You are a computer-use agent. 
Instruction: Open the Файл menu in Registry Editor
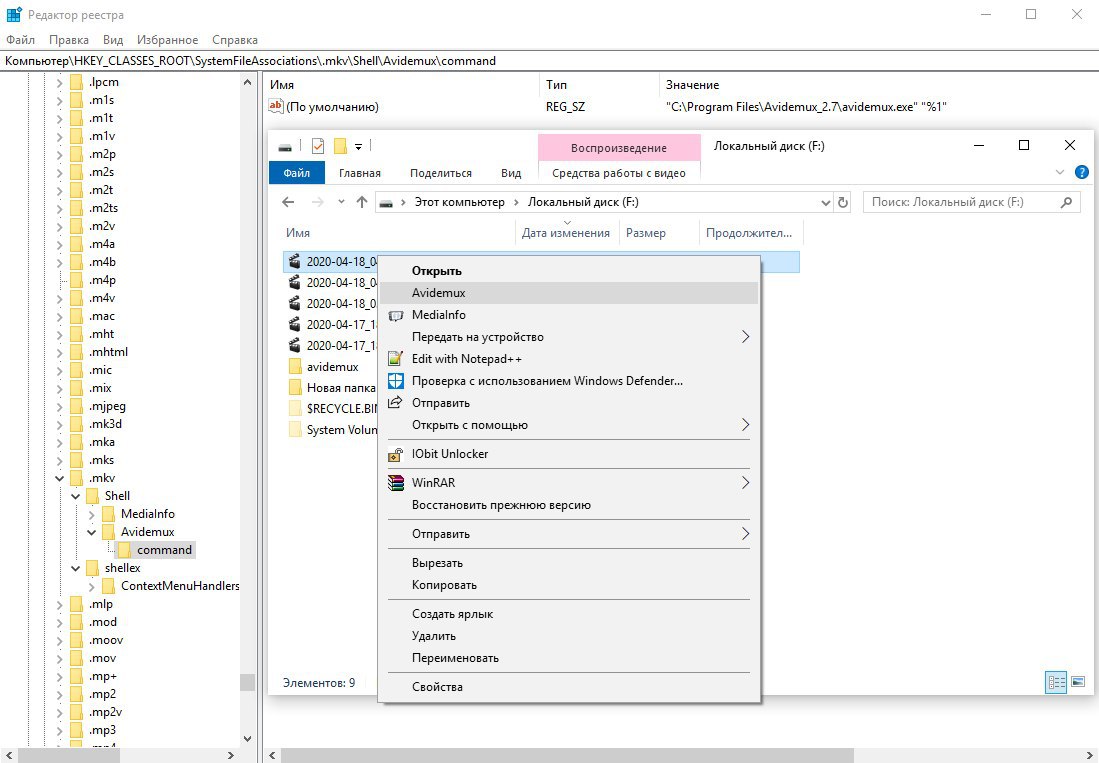coord(20,40)
